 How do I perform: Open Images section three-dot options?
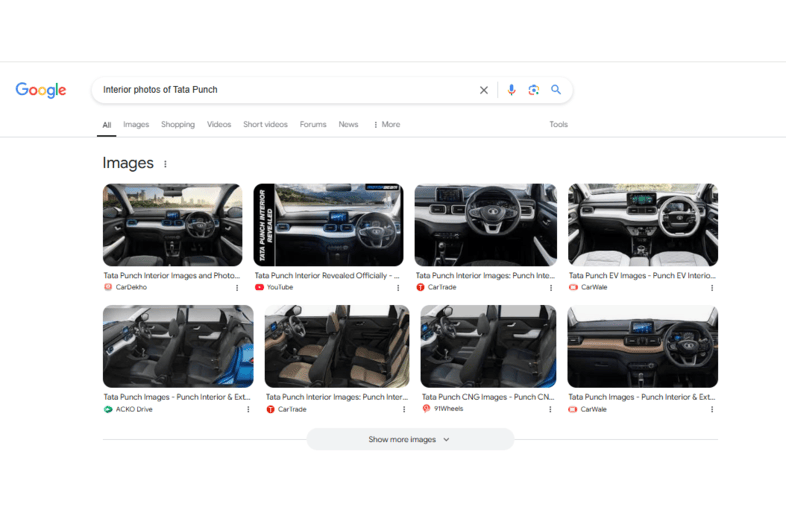(x=166, y=164)
